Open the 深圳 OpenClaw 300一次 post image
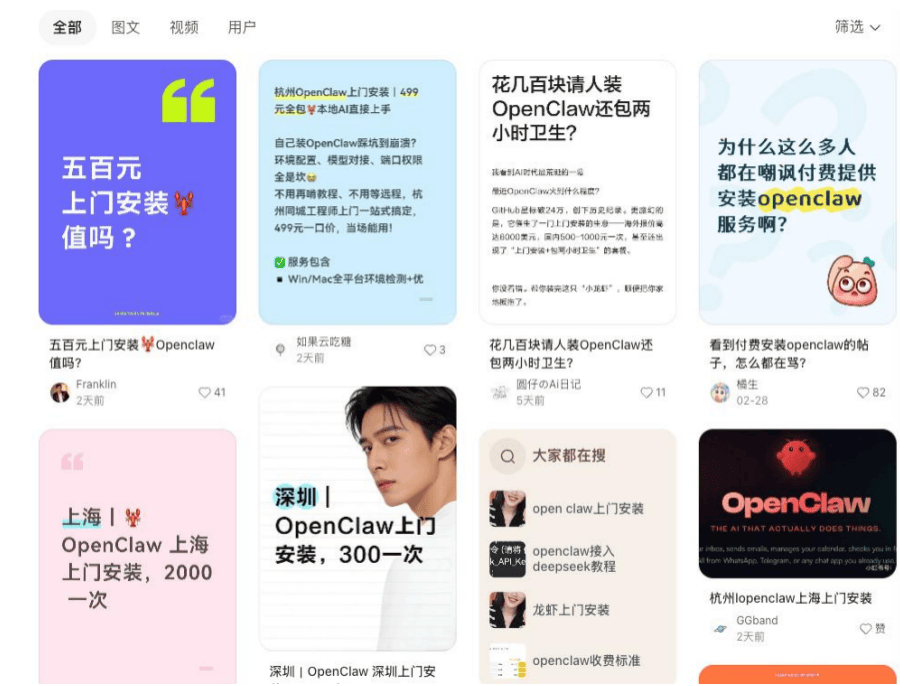The height and width of the screenshot is (686, 900). point(358,518)
